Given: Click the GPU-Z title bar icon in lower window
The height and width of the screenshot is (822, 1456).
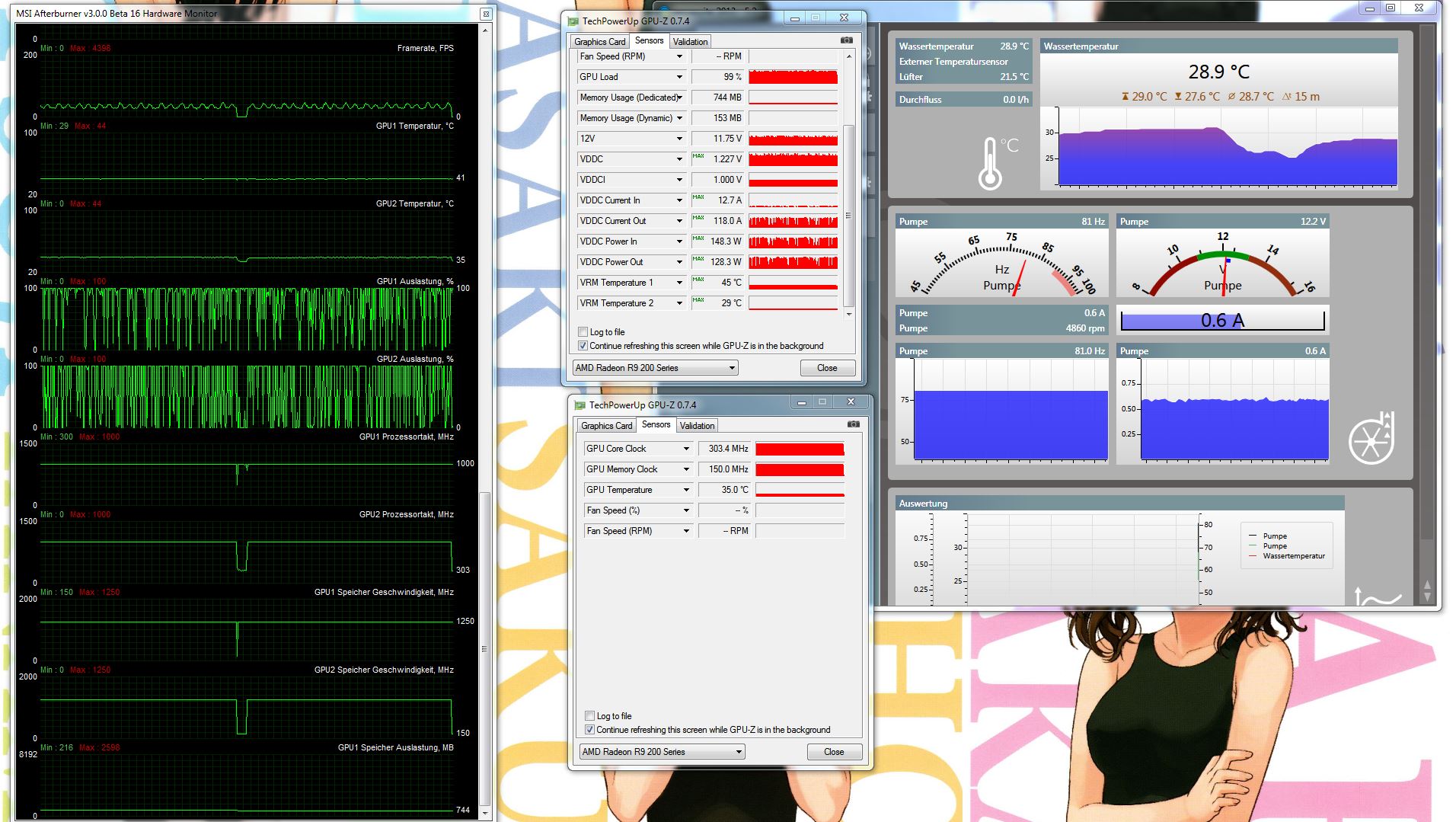Looking at the screenshot, I should click(x=580, y=405).
